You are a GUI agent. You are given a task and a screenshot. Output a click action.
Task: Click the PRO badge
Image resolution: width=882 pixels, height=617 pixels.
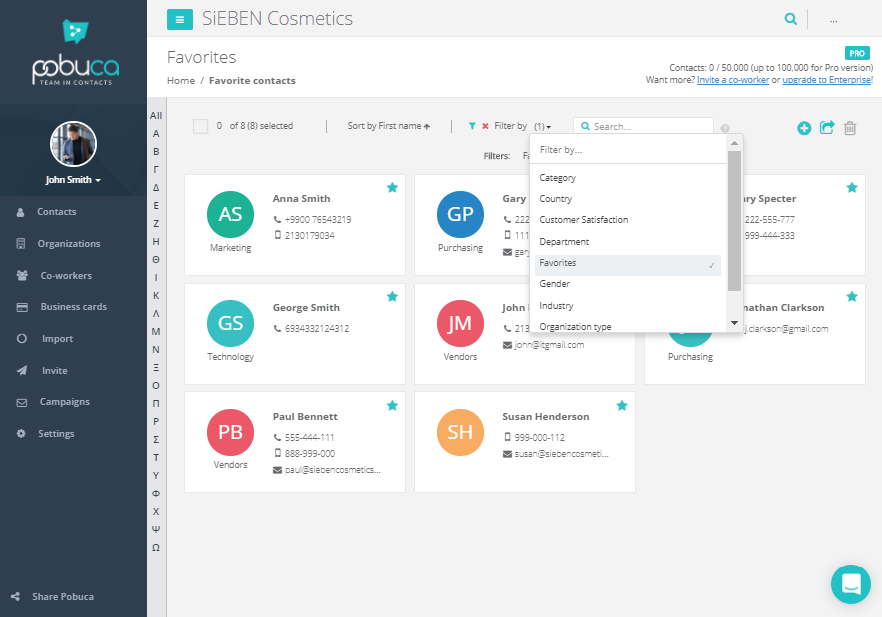(857, 53)
